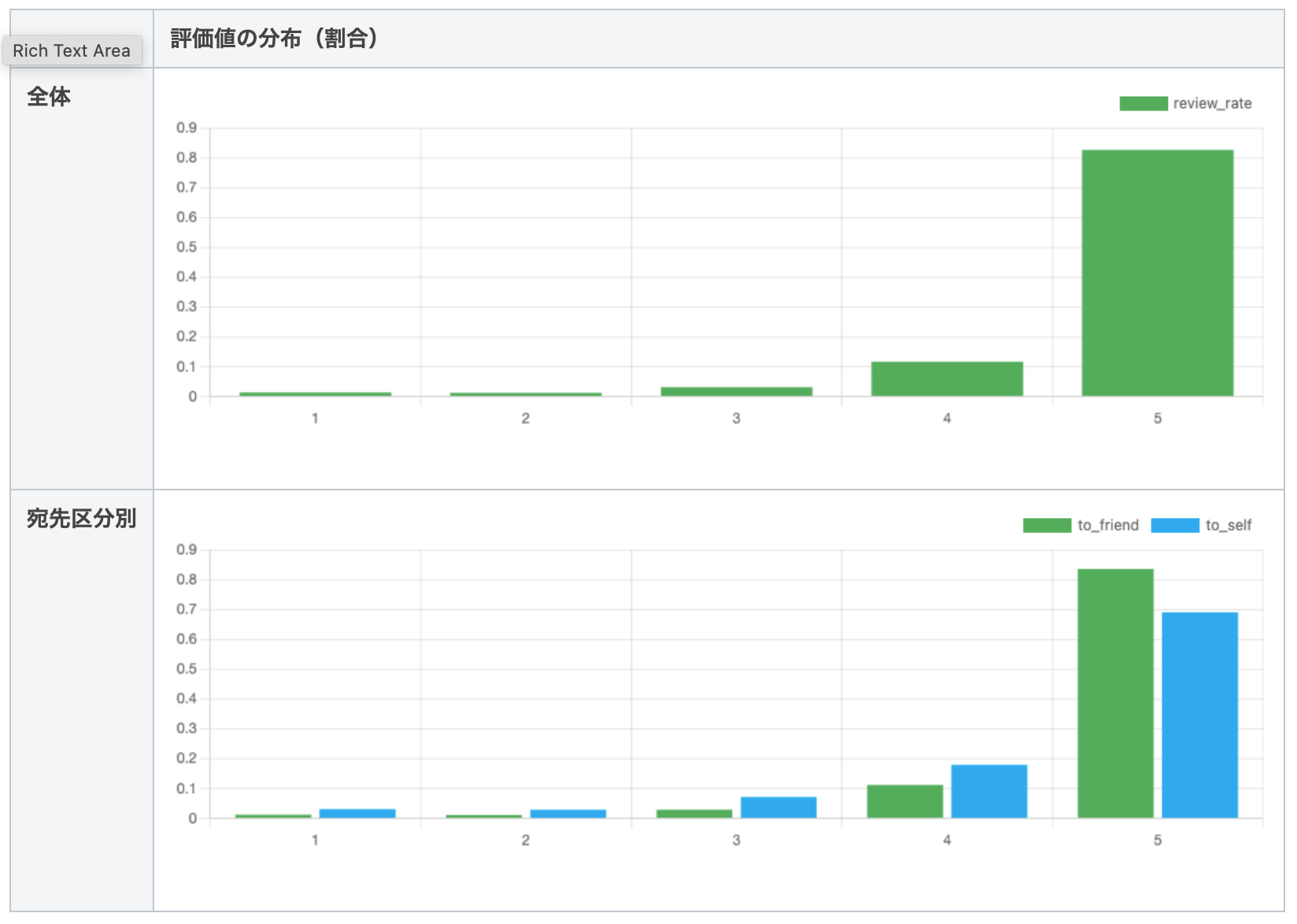
Task: Select the rating 3 bar in 全体 chart
Action: point(736,391)
